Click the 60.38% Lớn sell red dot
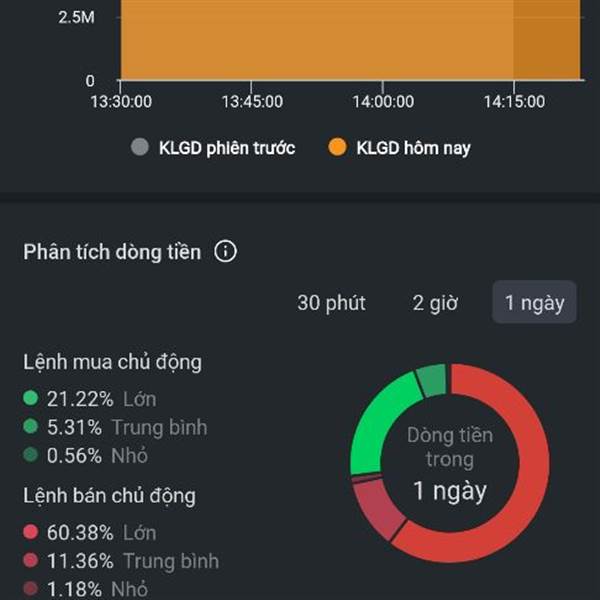This screenshot has width=600, height=600. tap(31, 532)
